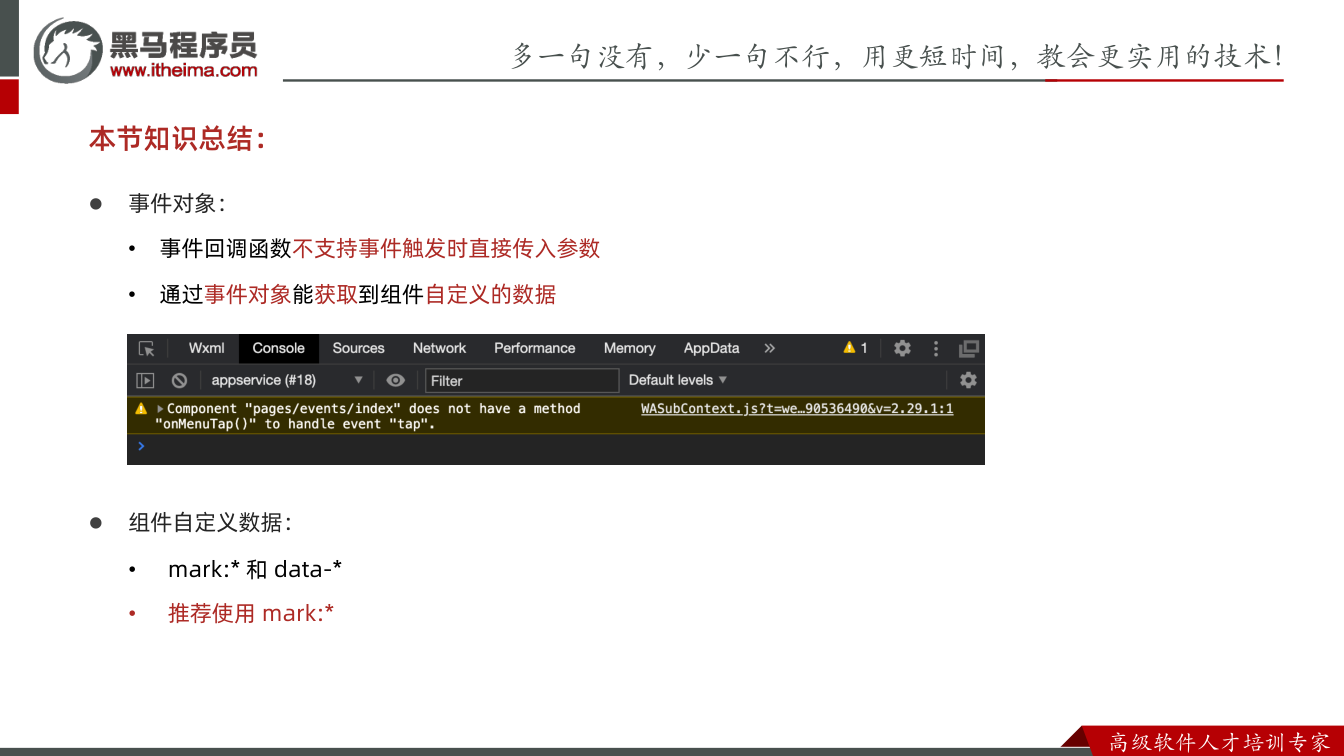Activate the element inspector arrow icon
The width and height of the screenshot is (1344, 756).
point(147,349)
